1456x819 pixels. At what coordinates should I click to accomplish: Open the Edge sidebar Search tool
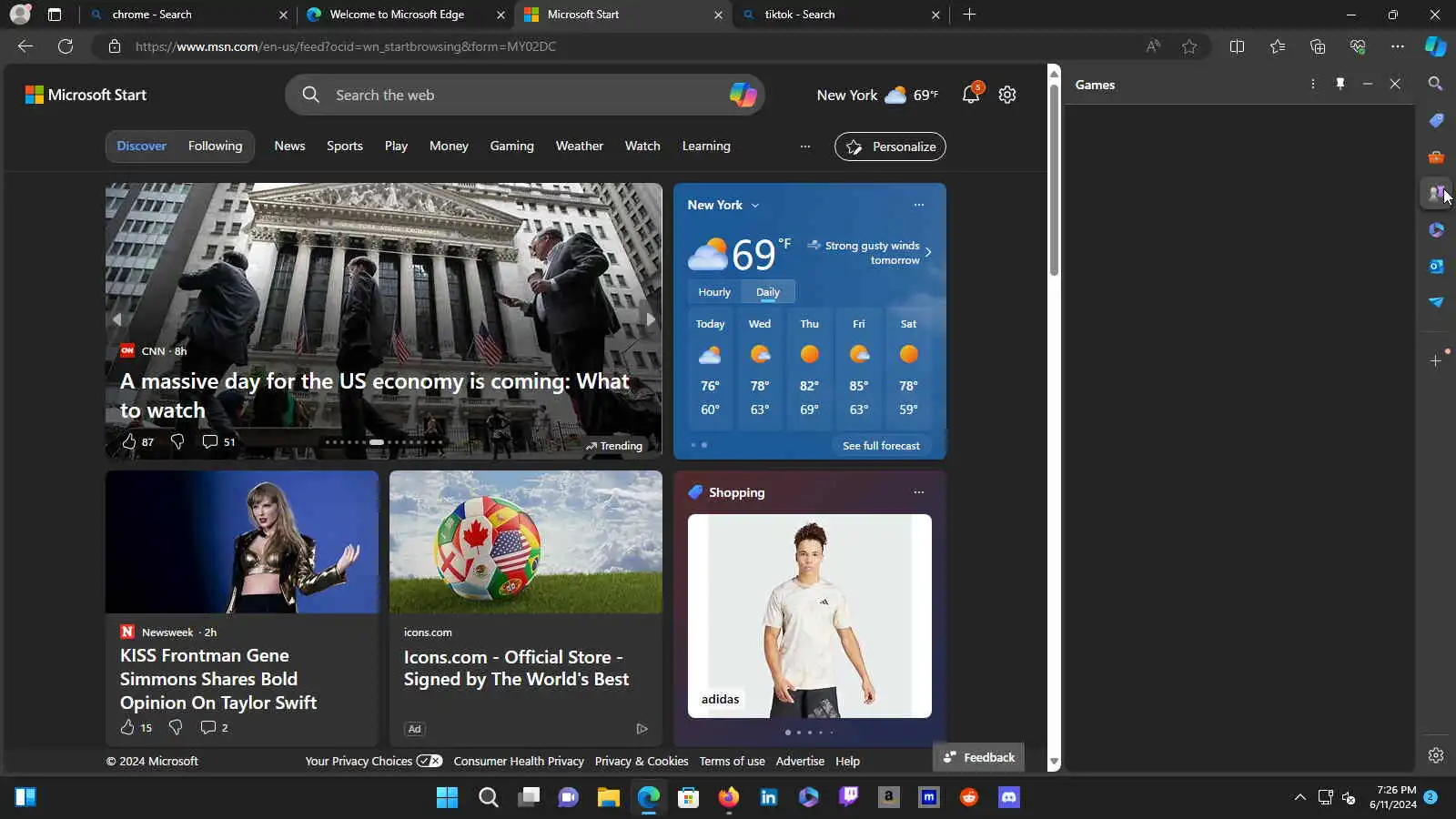(x=1435, y=84)
